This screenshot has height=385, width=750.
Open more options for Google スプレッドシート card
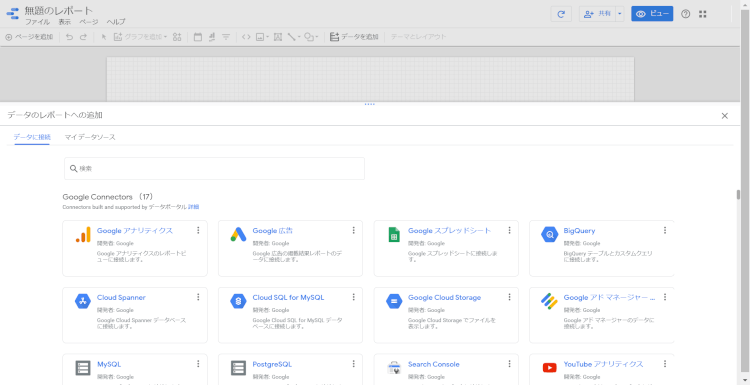point(509,231)
